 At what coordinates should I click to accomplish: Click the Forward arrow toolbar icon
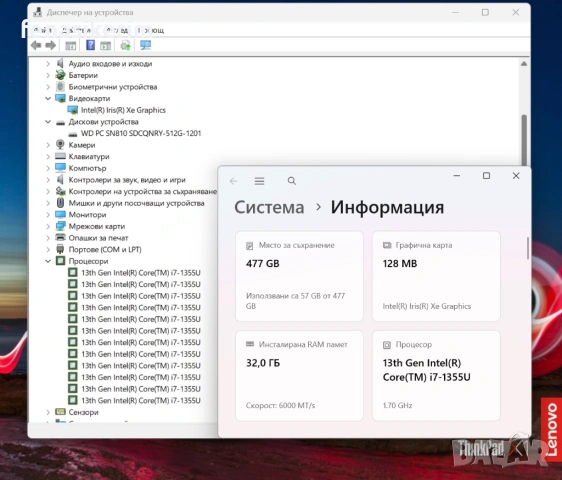tap(51, 46)
